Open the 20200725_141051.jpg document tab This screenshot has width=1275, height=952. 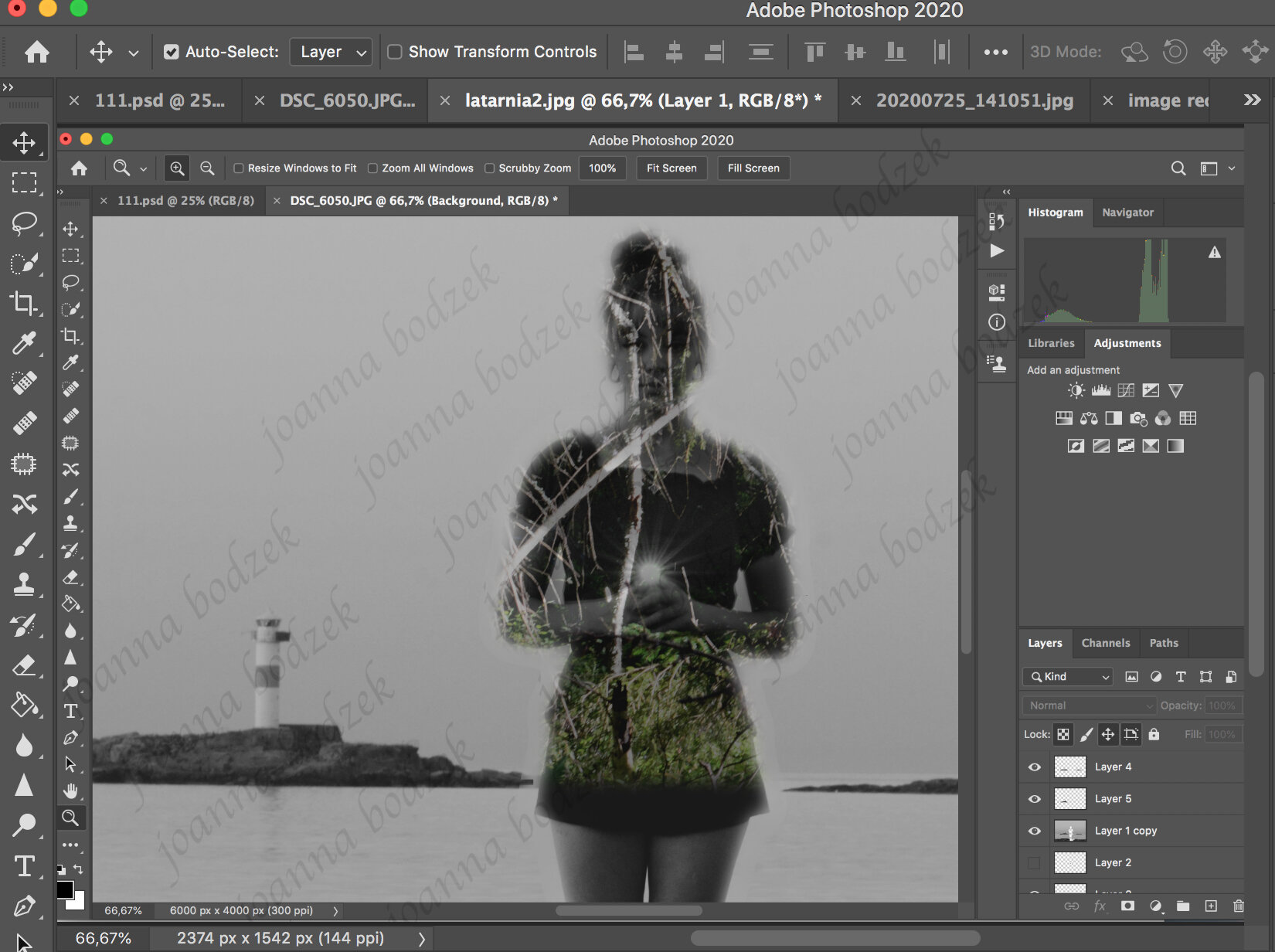click(x=974, y=100)
